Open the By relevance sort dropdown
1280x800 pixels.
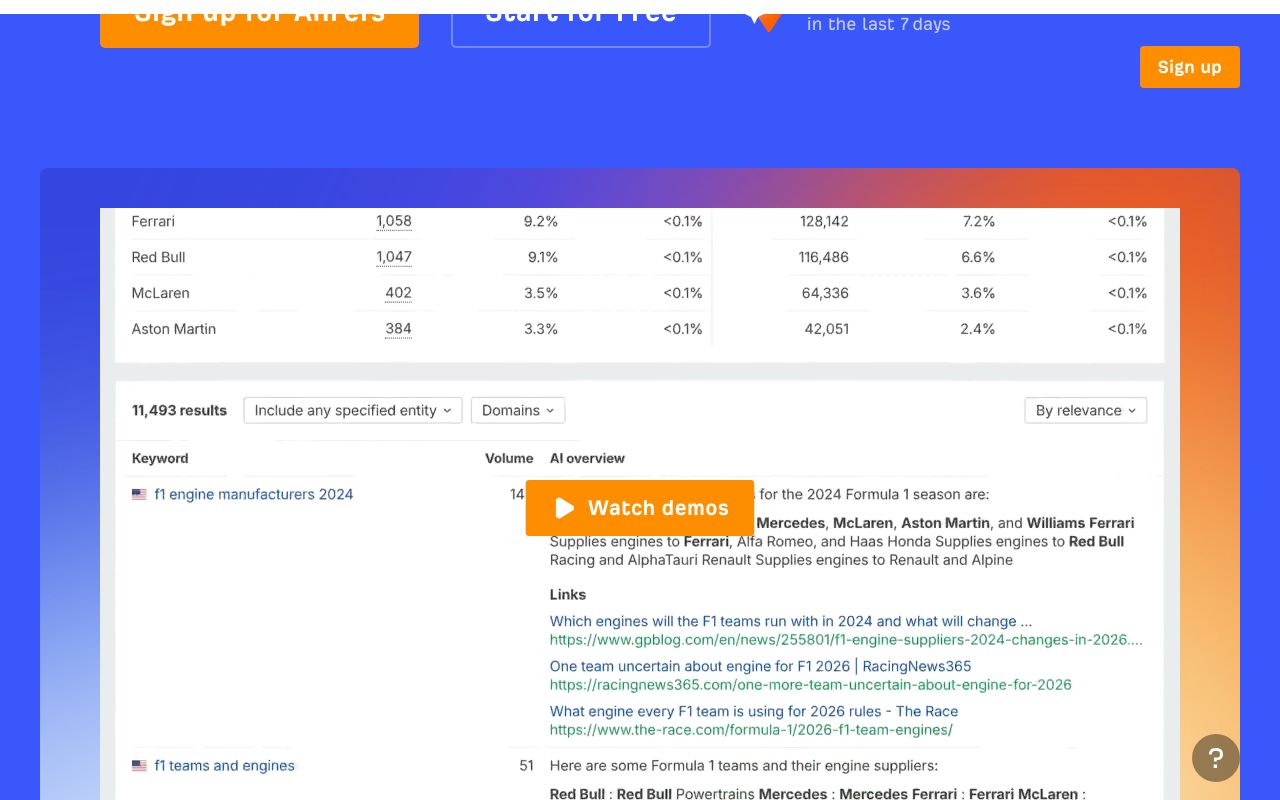click(1086, 410)
